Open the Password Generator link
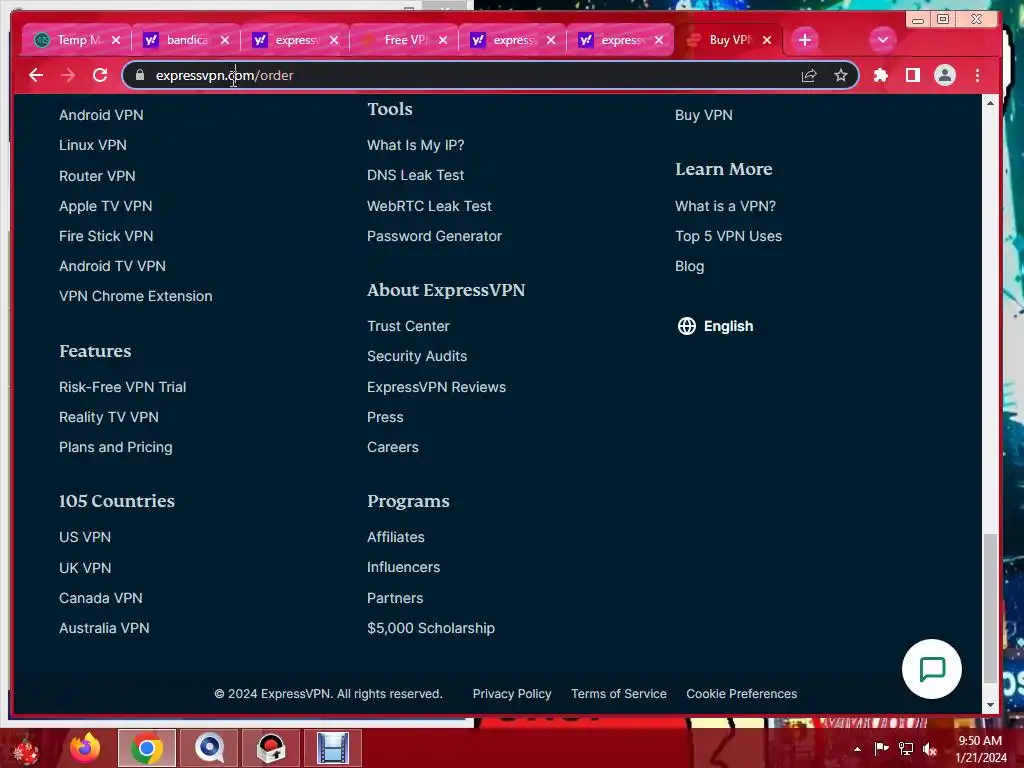Viewport: 1024px width, 768px height. tap(434, 236)
